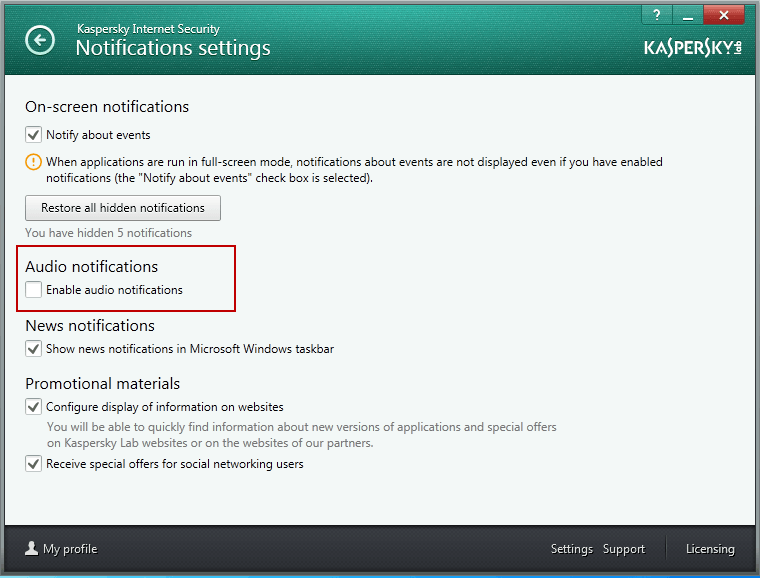Click the My profile person icon

pos(32,548)
